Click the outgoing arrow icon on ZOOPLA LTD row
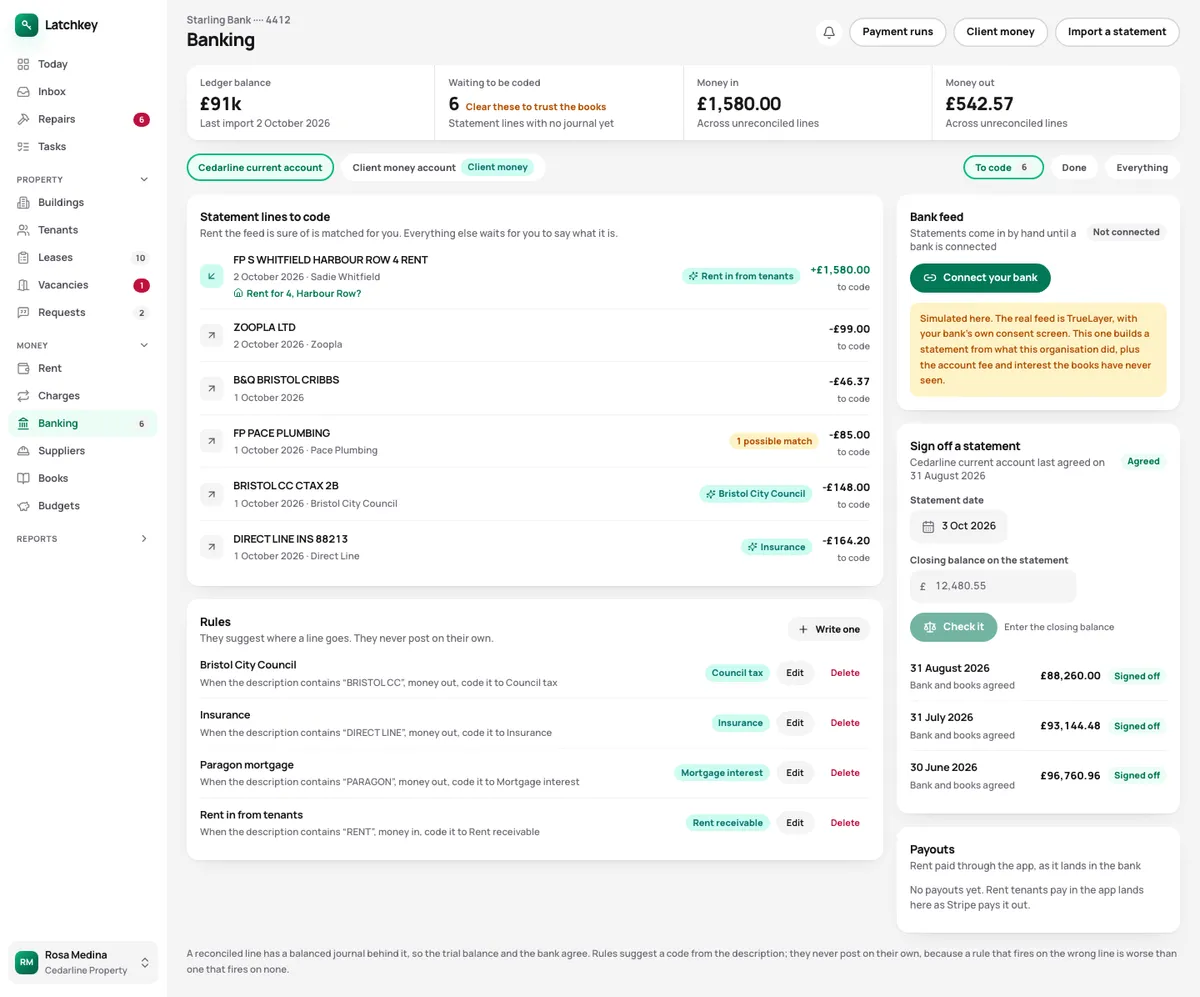Screen dimensions: 1200x997 tap(212, 335)
